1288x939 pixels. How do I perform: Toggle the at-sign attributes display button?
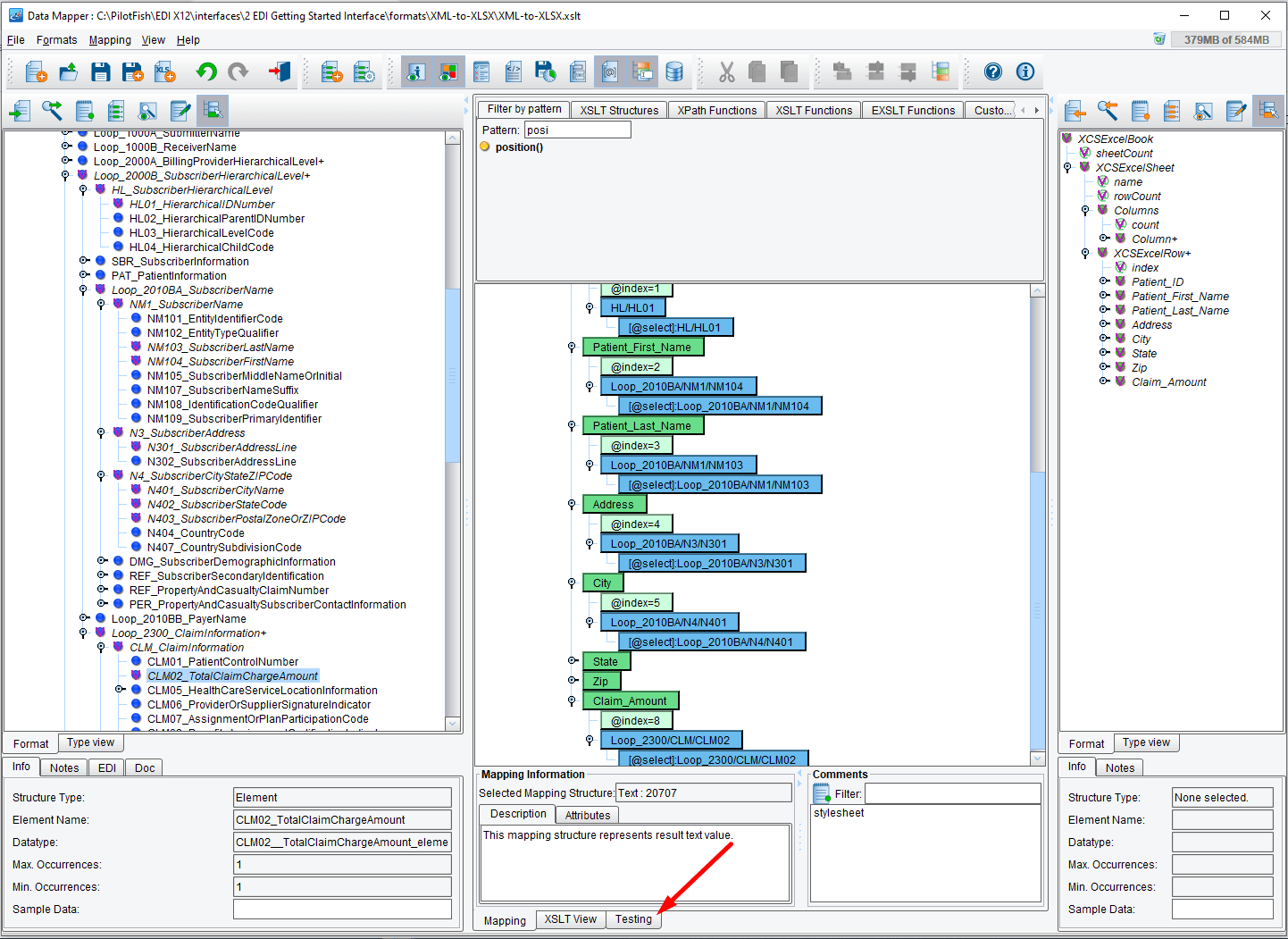click(x=610, y=72)
